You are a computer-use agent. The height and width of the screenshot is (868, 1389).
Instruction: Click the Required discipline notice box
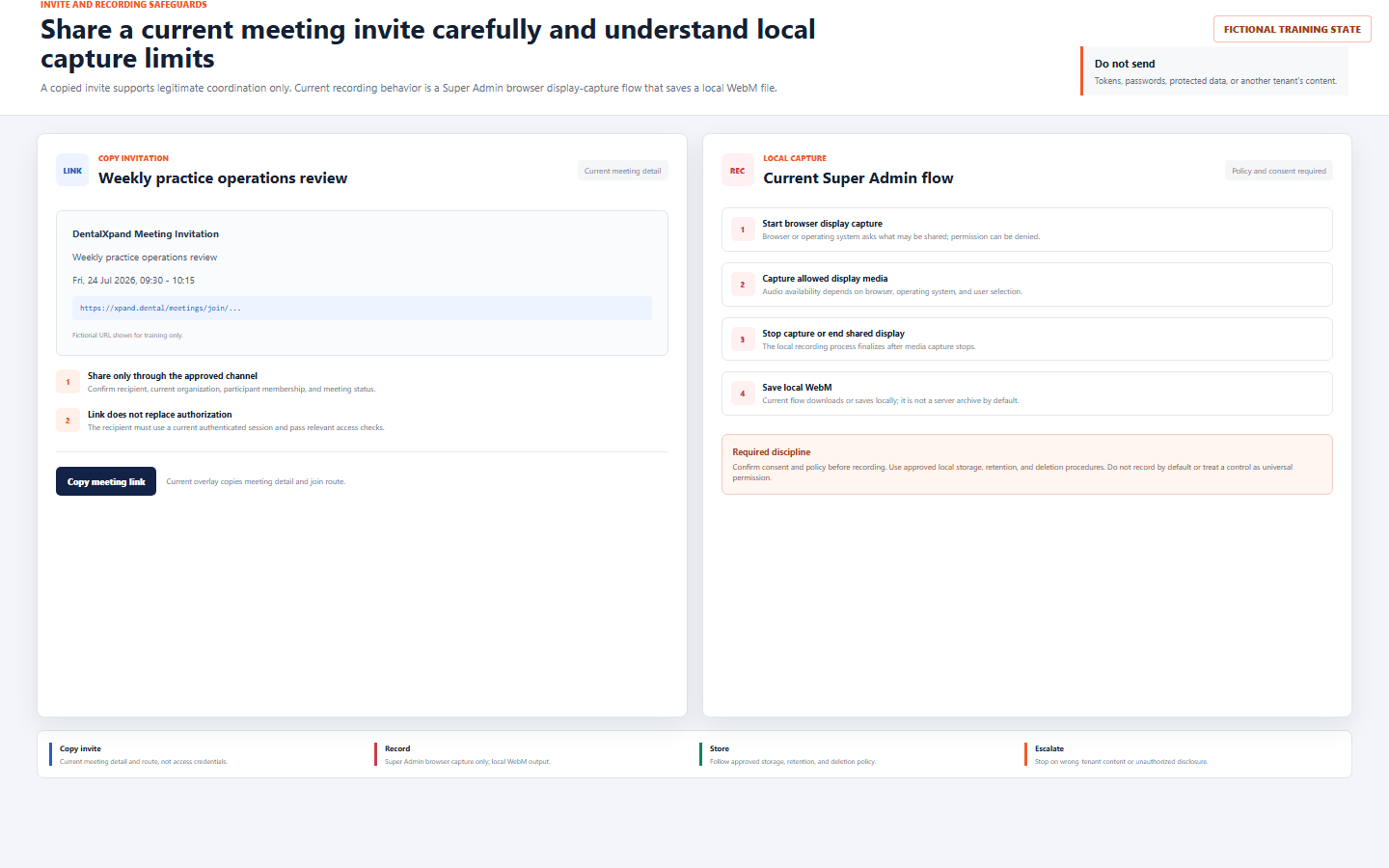point(1027,464)
